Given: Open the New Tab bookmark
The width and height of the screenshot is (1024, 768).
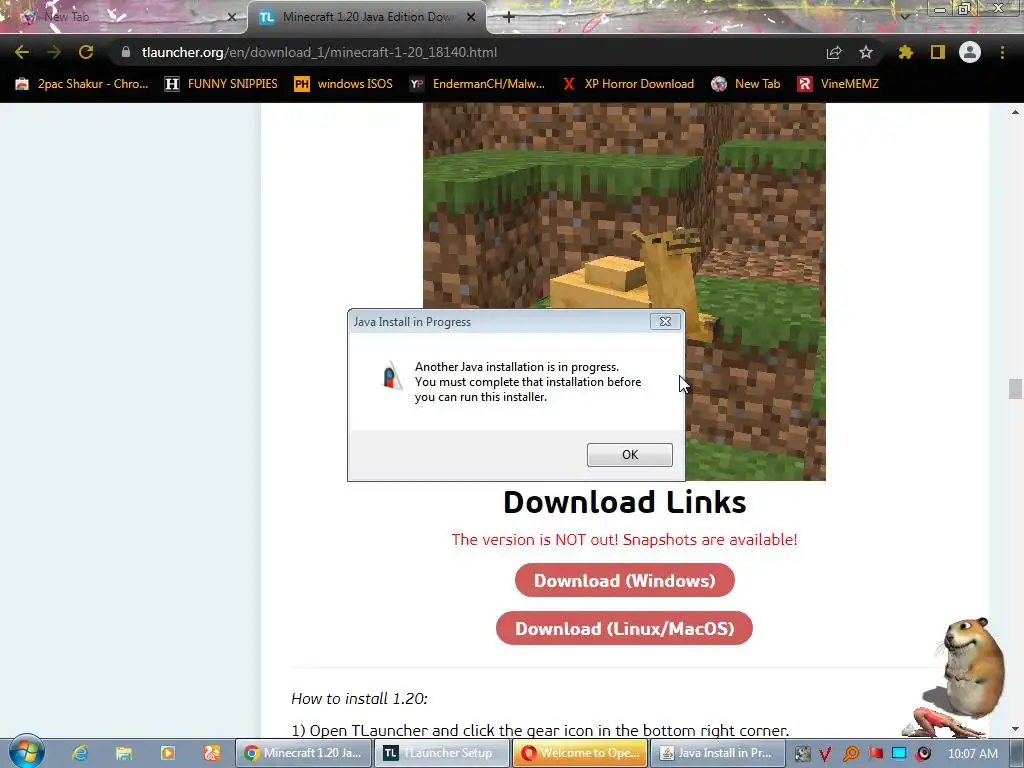Looking at the screenshot, I should coord(746,84).
